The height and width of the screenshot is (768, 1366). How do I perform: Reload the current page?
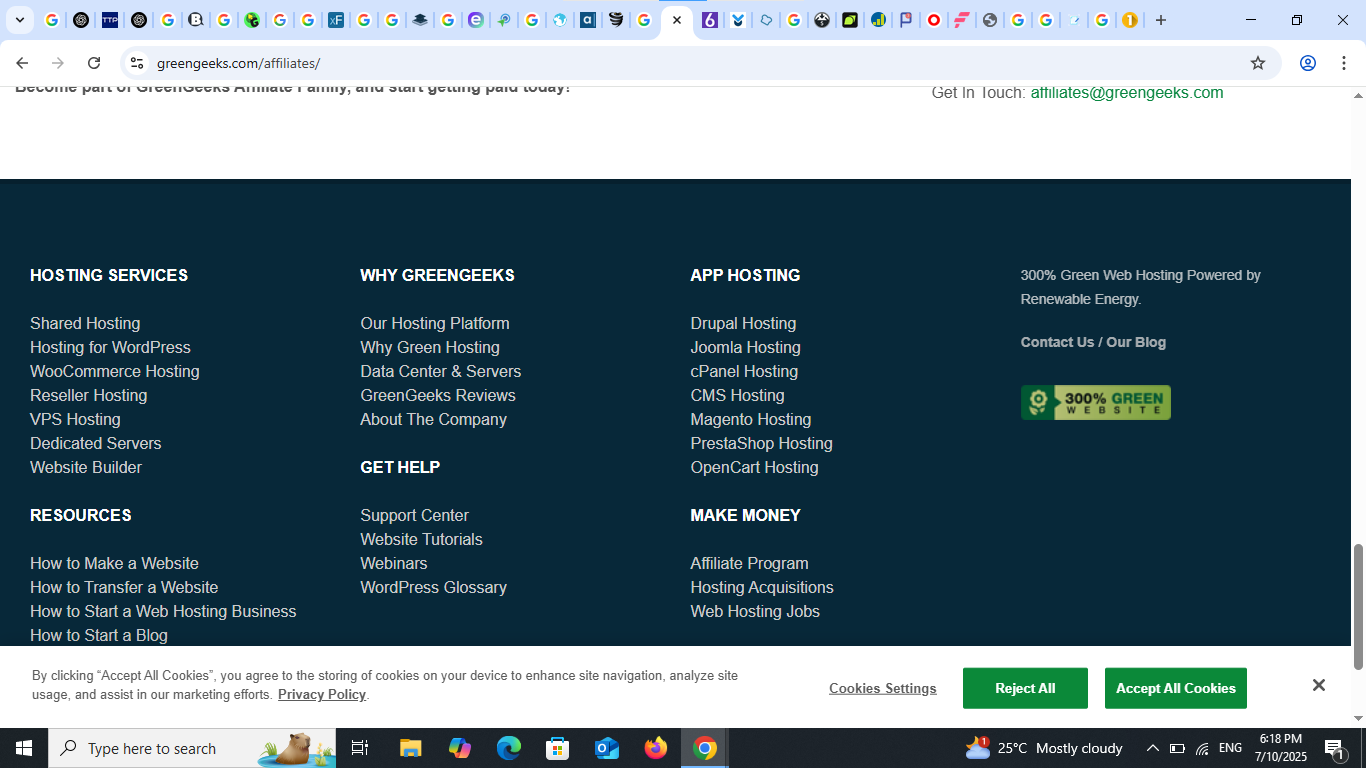[94, 63]
